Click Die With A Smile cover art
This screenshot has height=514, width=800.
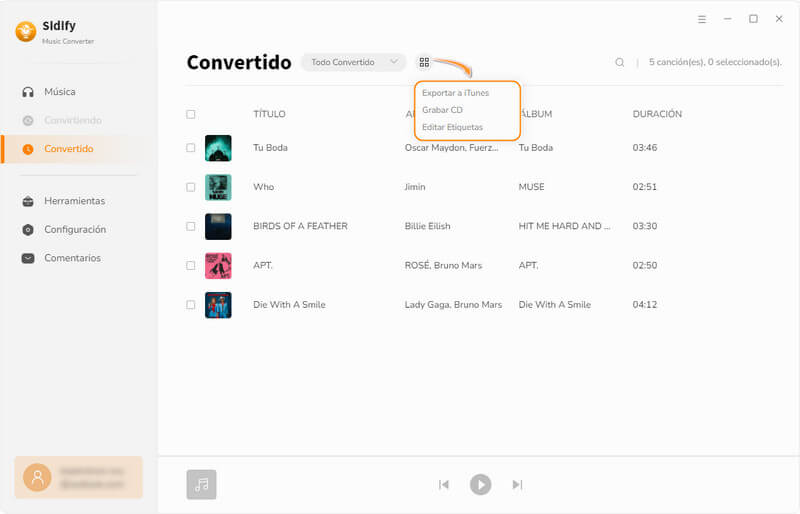pos(218,305)
